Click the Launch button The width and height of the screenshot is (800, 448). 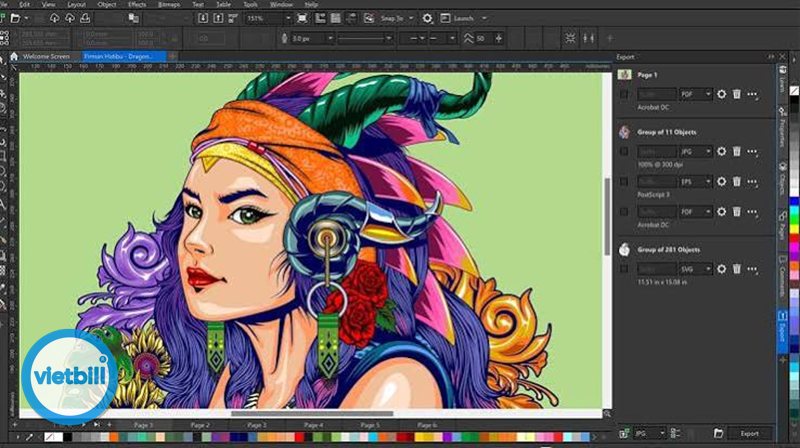(459, 18)
